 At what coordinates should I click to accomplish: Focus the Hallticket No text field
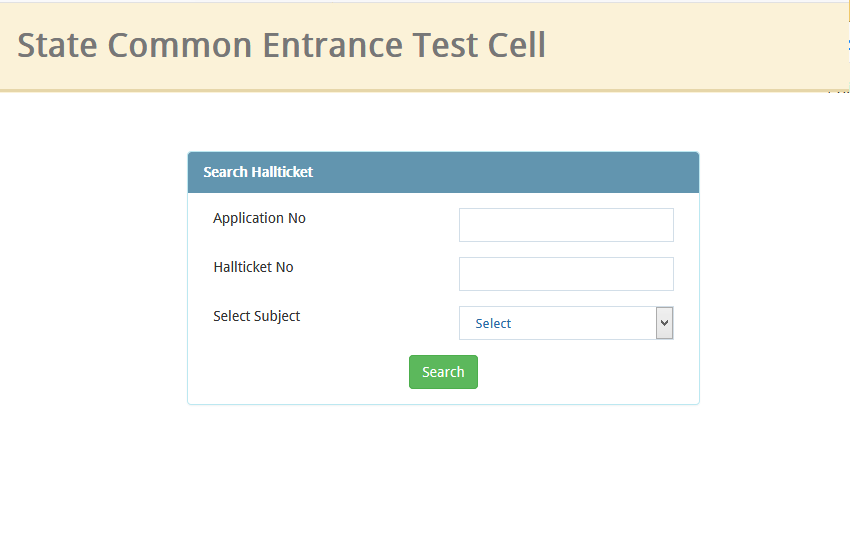[566, 274]
